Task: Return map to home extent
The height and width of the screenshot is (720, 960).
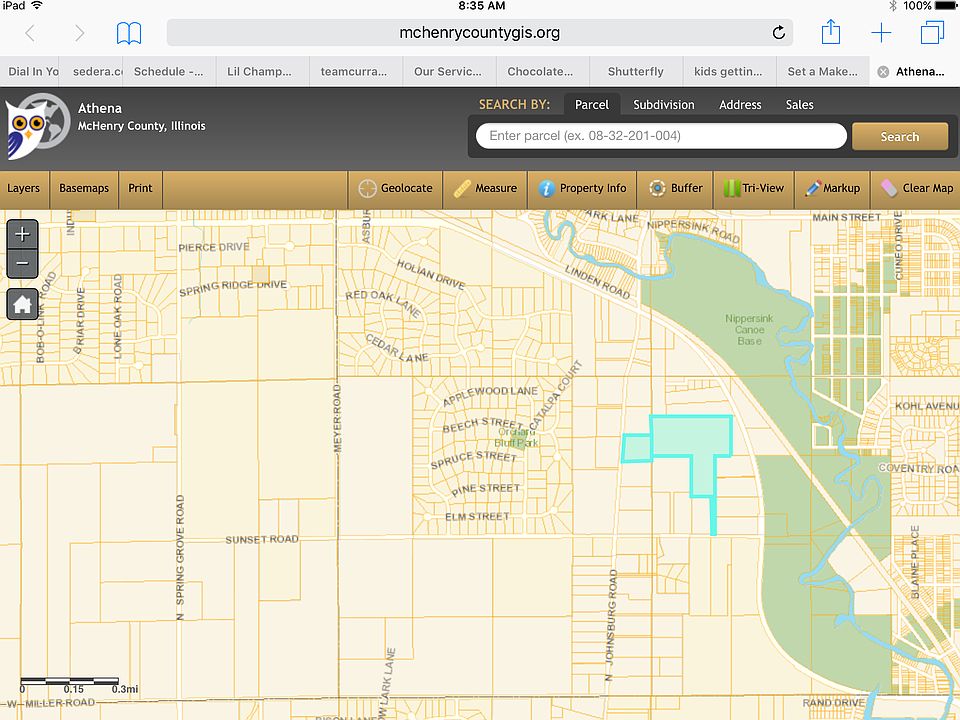Action: click(22, 304)
